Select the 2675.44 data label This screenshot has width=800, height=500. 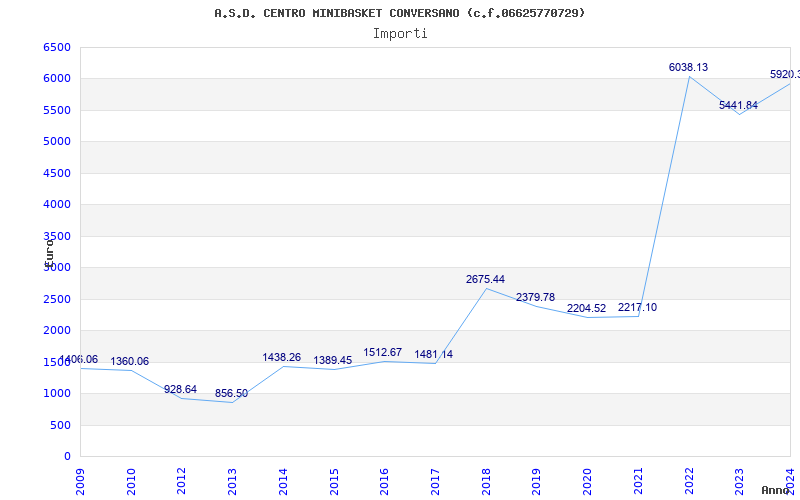(x=485, y=279)
